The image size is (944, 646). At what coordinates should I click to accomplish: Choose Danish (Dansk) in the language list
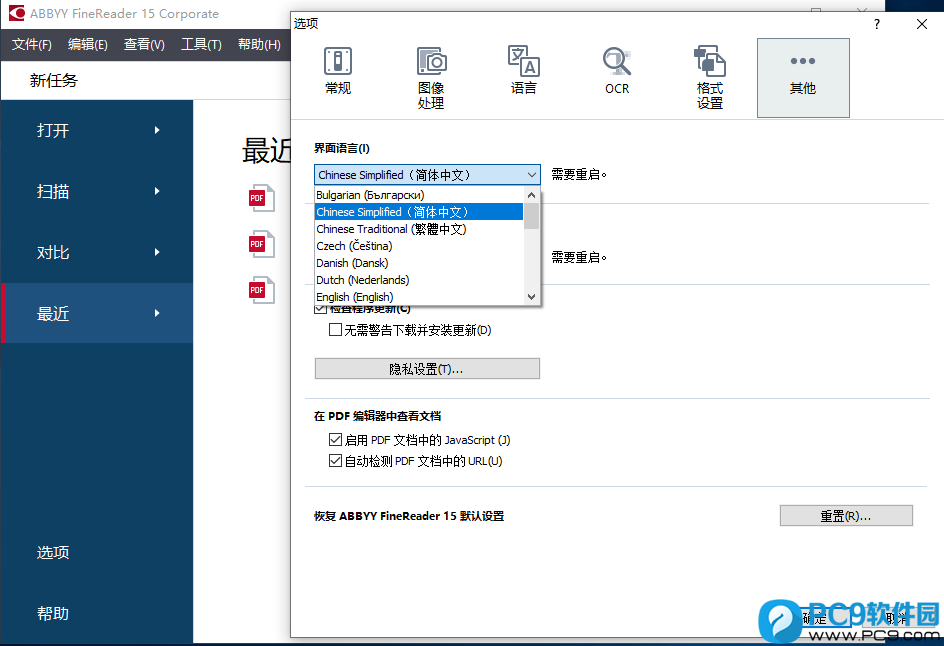tap(419, 263)
